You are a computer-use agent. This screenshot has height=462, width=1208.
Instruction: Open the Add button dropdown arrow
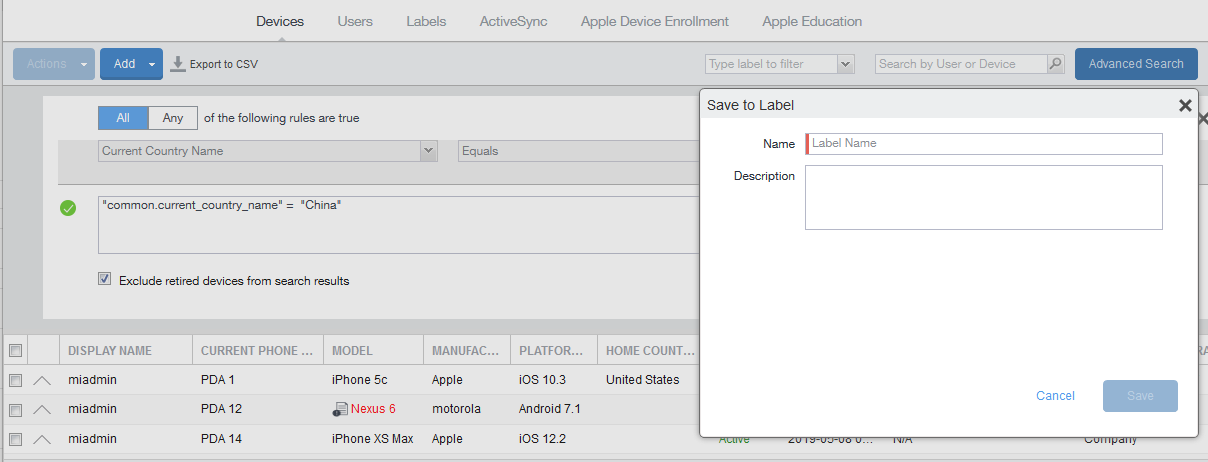pos(152,64)
